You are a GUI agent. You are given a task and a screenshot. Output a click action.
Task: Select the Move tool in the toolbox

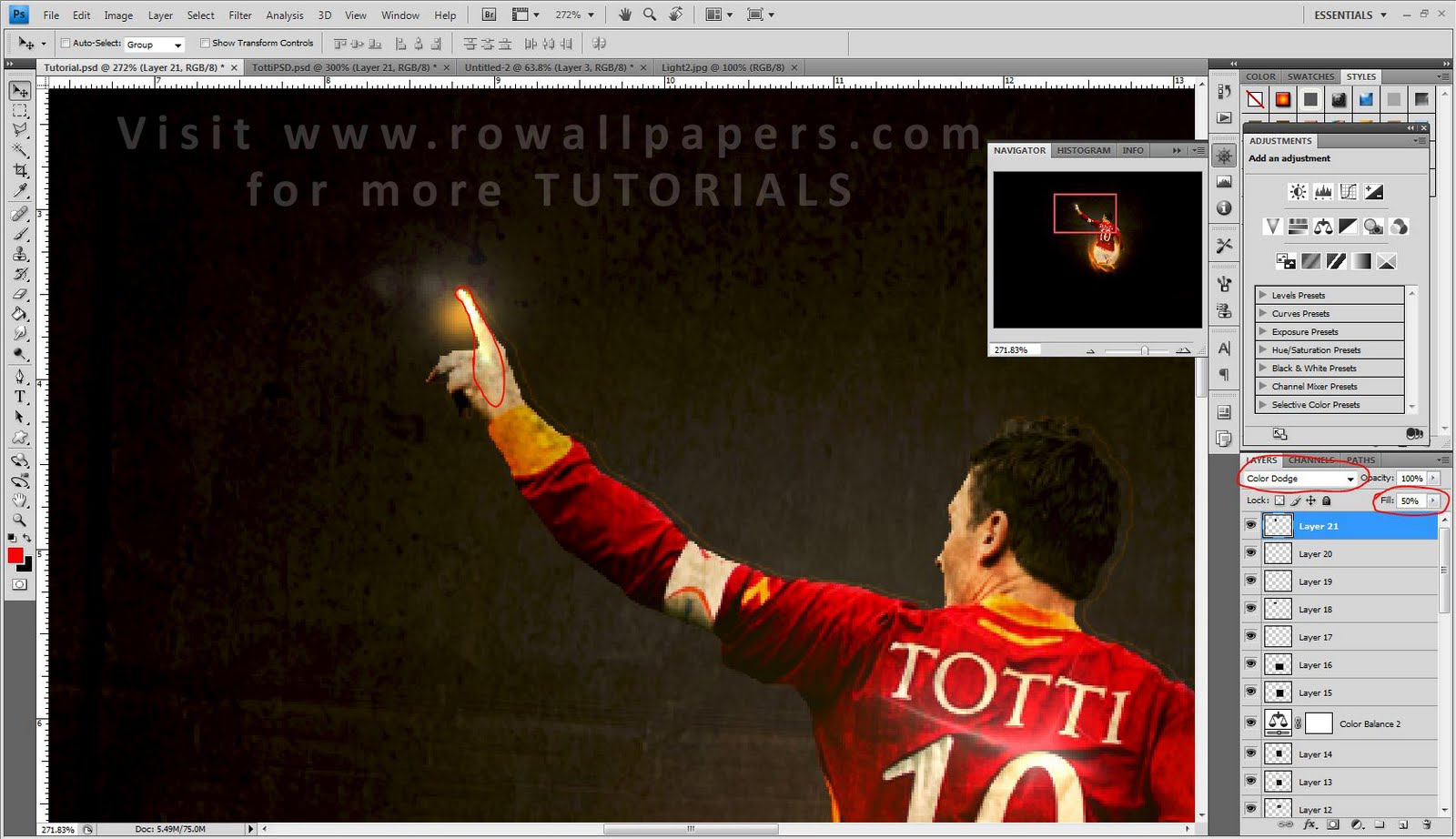tap(20, 91)
